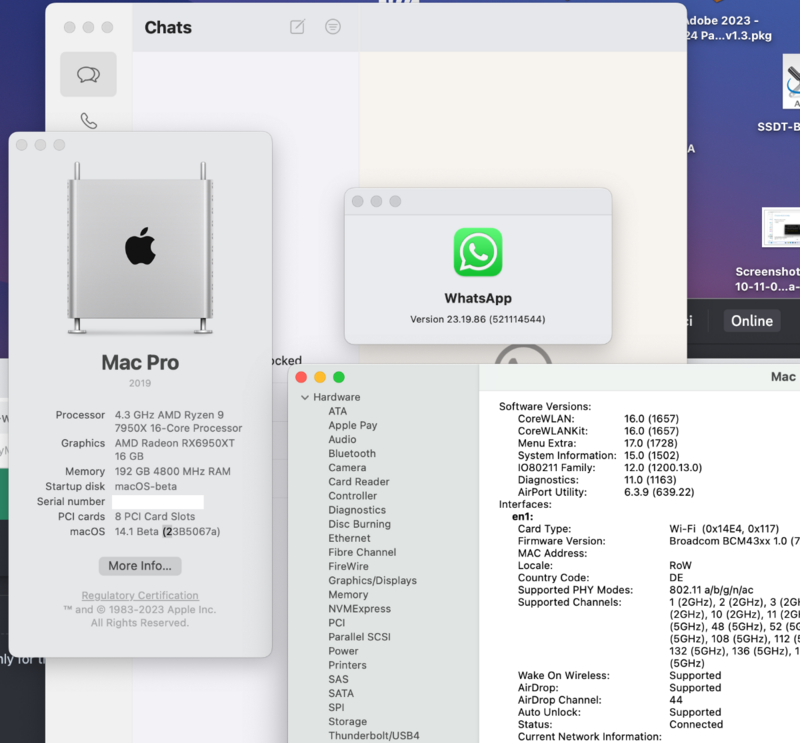Select Apple Pay in Hardware list
Screen dimensions: 800x743
[353, 426]
